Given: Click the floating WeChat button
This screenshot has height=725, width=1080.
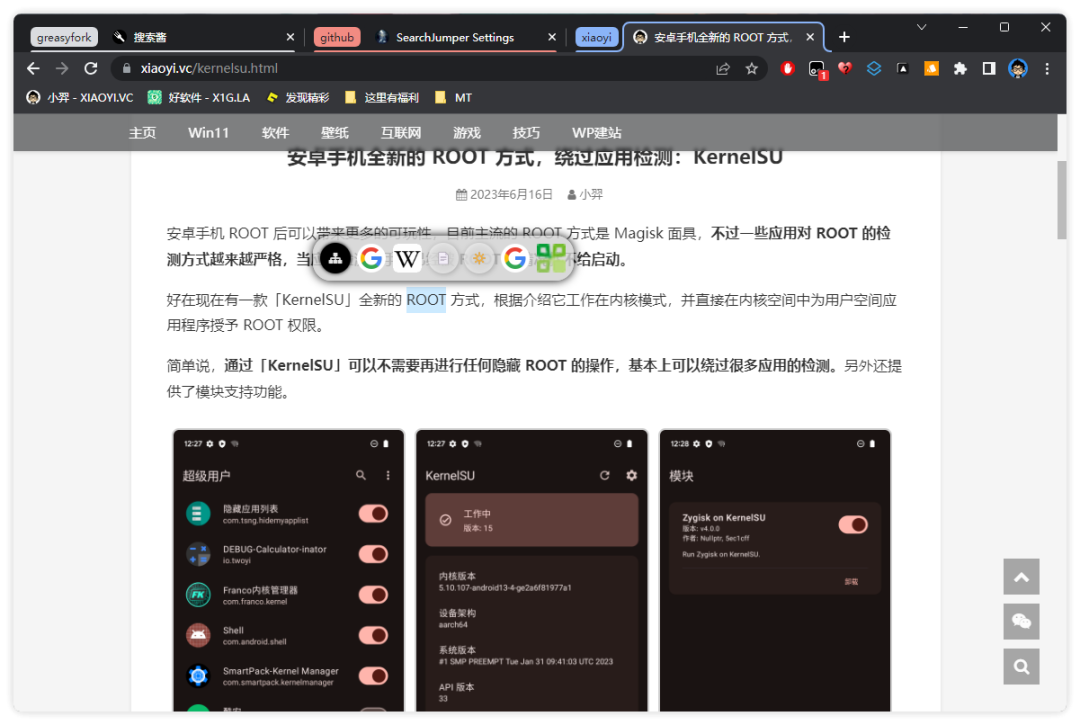Looking at the screenshot, I should pyautogui.click(x=1021, y=621).
